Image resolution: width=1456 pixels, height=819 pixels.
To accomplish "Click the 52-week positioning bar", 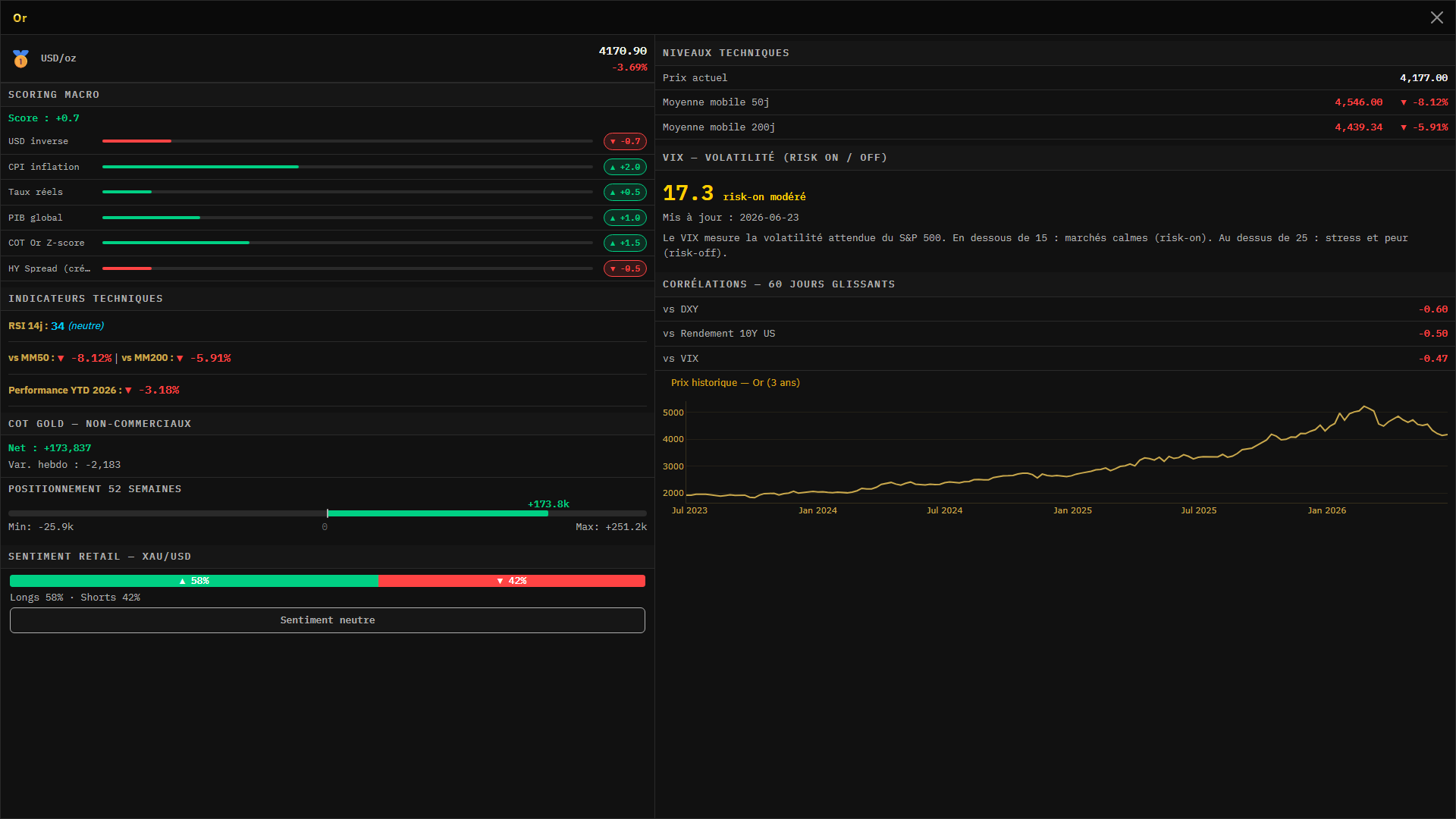I will click(x=328, y=513).
